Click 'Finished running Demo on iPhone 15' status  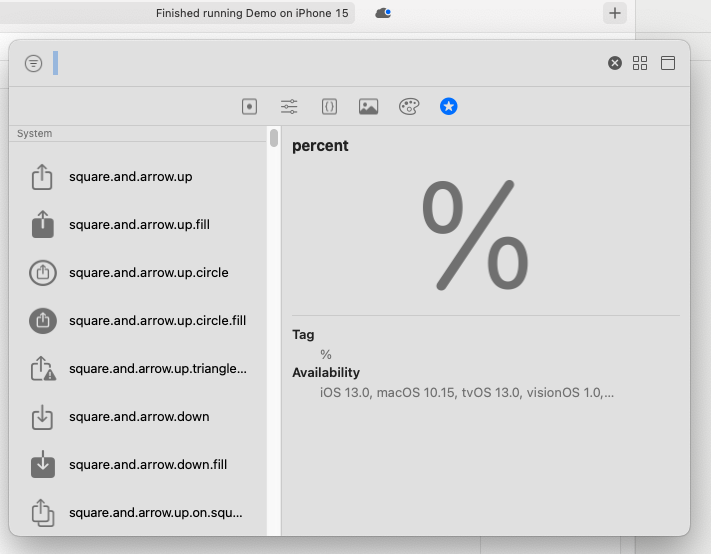[x=252, y=13]
